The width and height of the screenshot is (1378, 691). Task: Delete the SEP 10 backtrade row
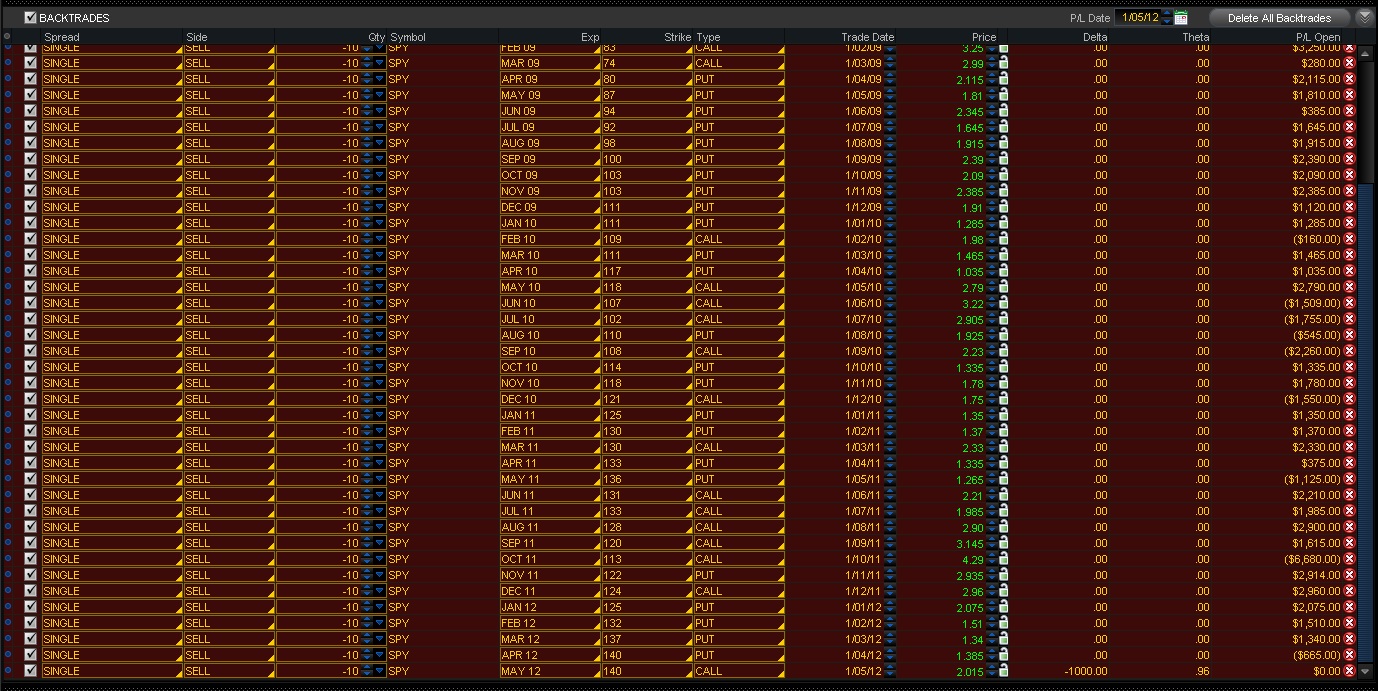pos(1349,351)
